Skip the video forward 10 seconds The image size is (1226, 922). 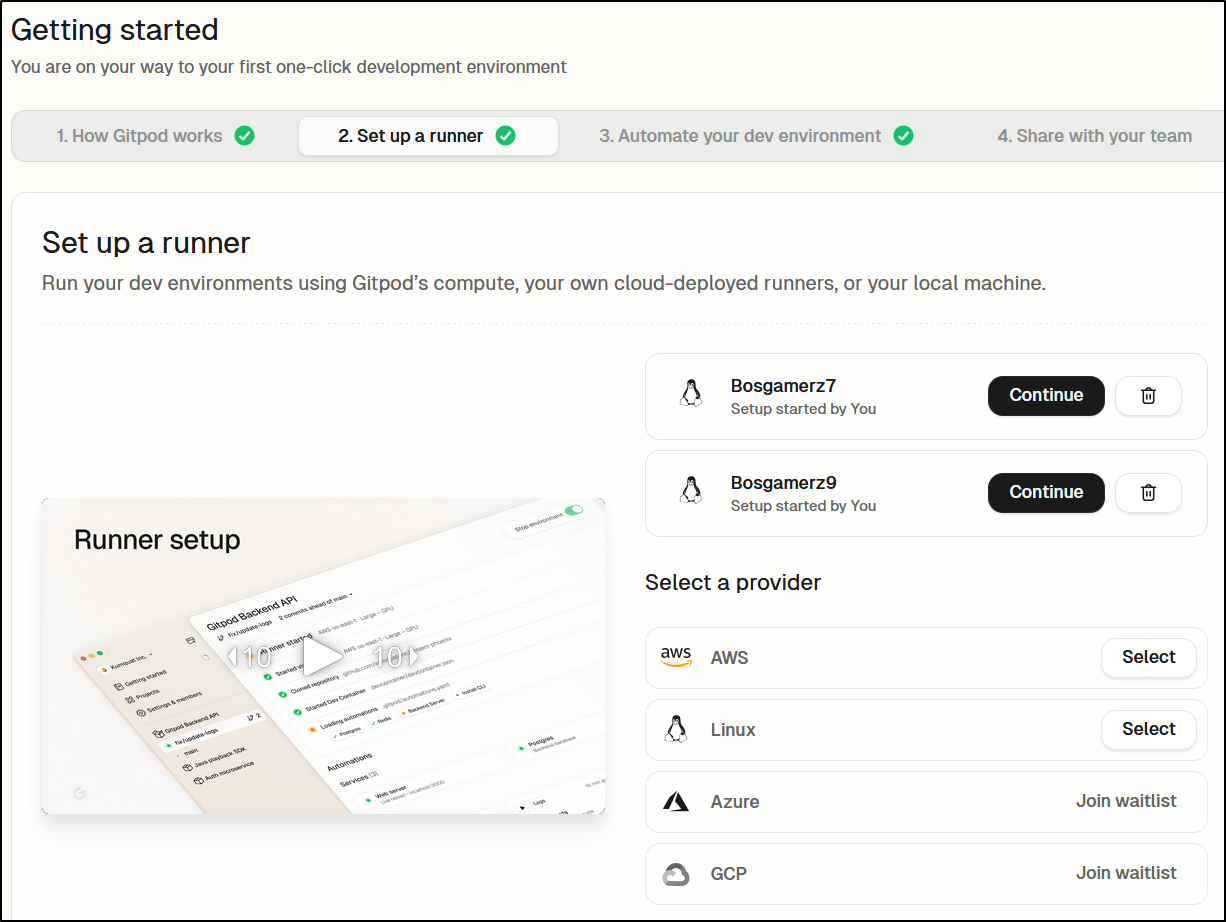pyautogui.click(x=393, y=657)
